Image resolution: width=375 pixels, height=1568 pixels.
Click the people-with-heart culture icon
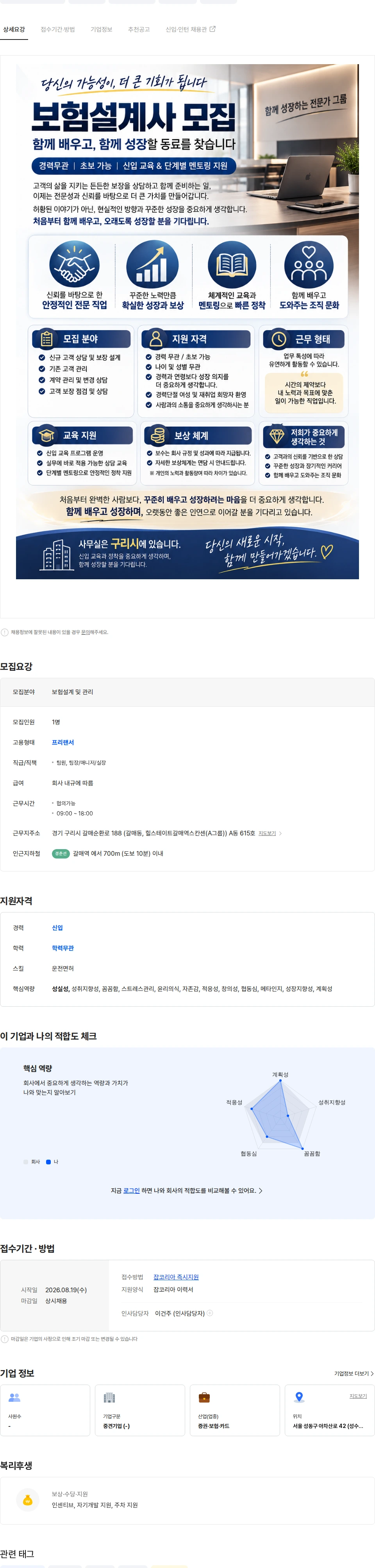309,265
